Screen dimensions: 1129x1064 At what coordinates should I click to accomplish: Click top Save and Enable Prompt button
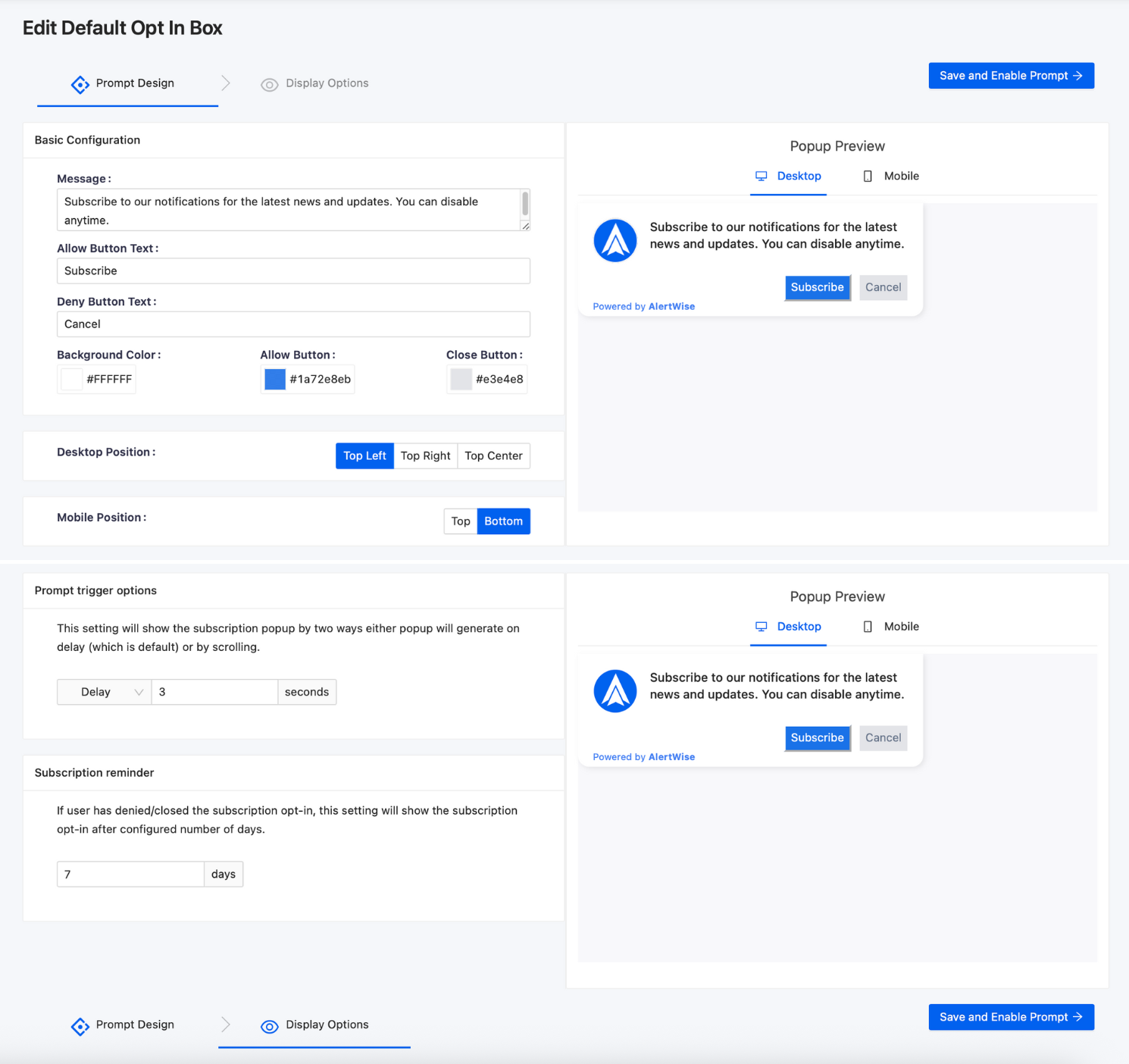point(1012,76)
